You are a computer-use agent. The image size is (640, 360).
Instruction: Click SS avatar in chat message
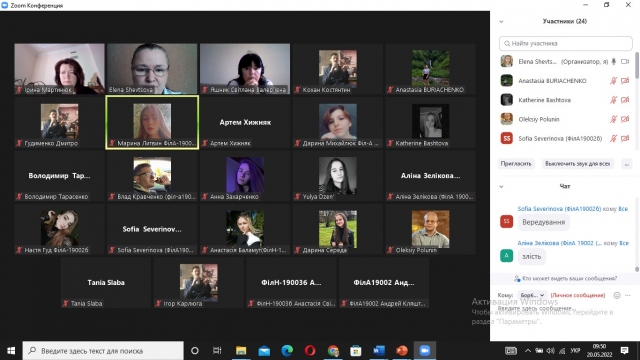coord(507,222)
